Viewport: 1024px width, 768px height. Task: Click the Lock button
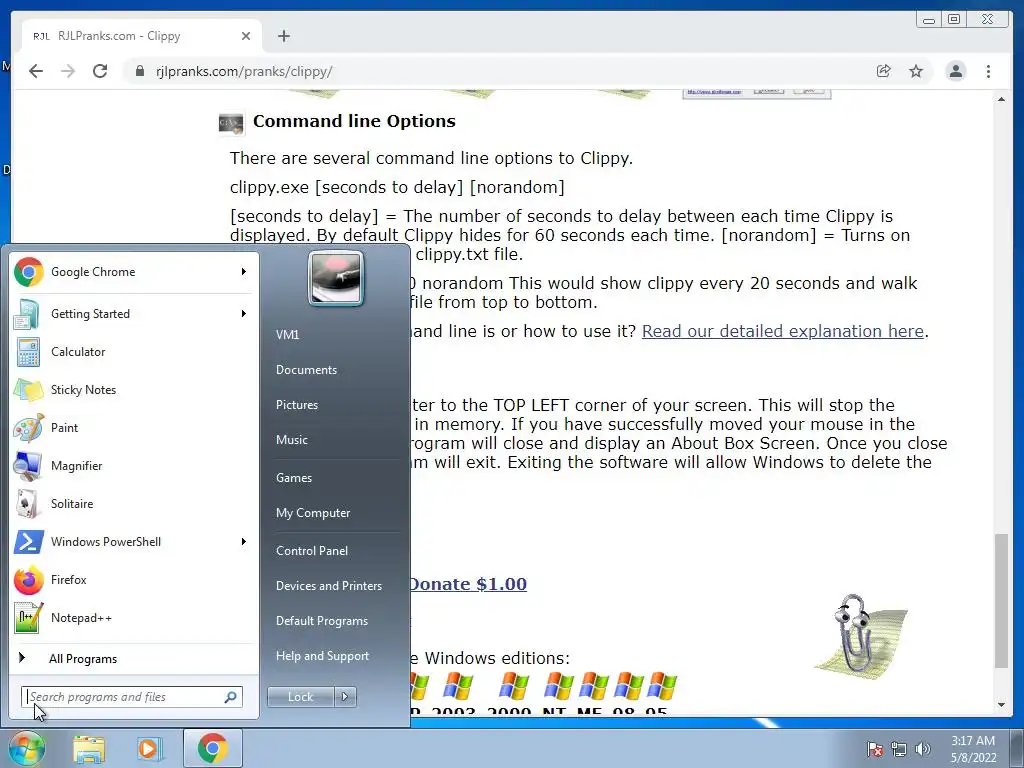(x=300, y=697)
